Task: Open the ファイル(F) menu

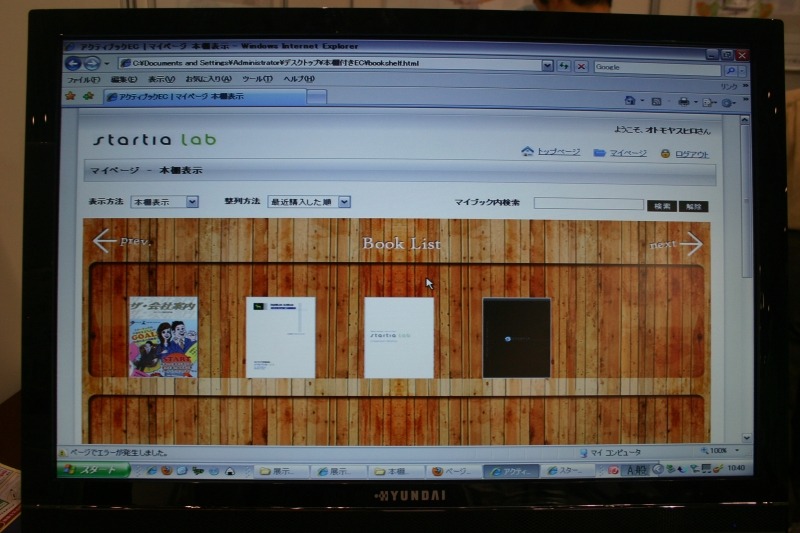Action: 84,80
